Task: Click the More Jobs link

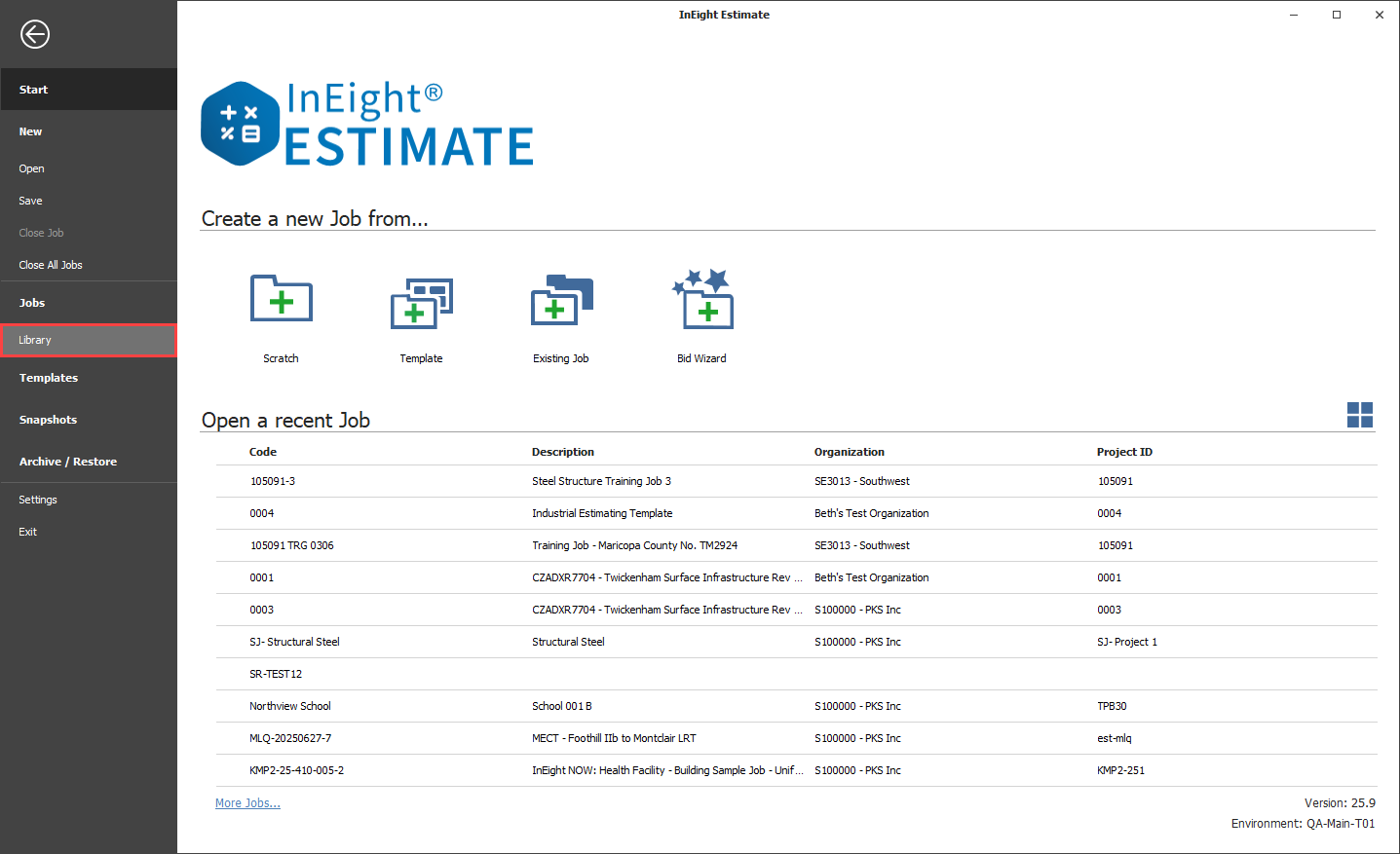Action: coord(247,803)
